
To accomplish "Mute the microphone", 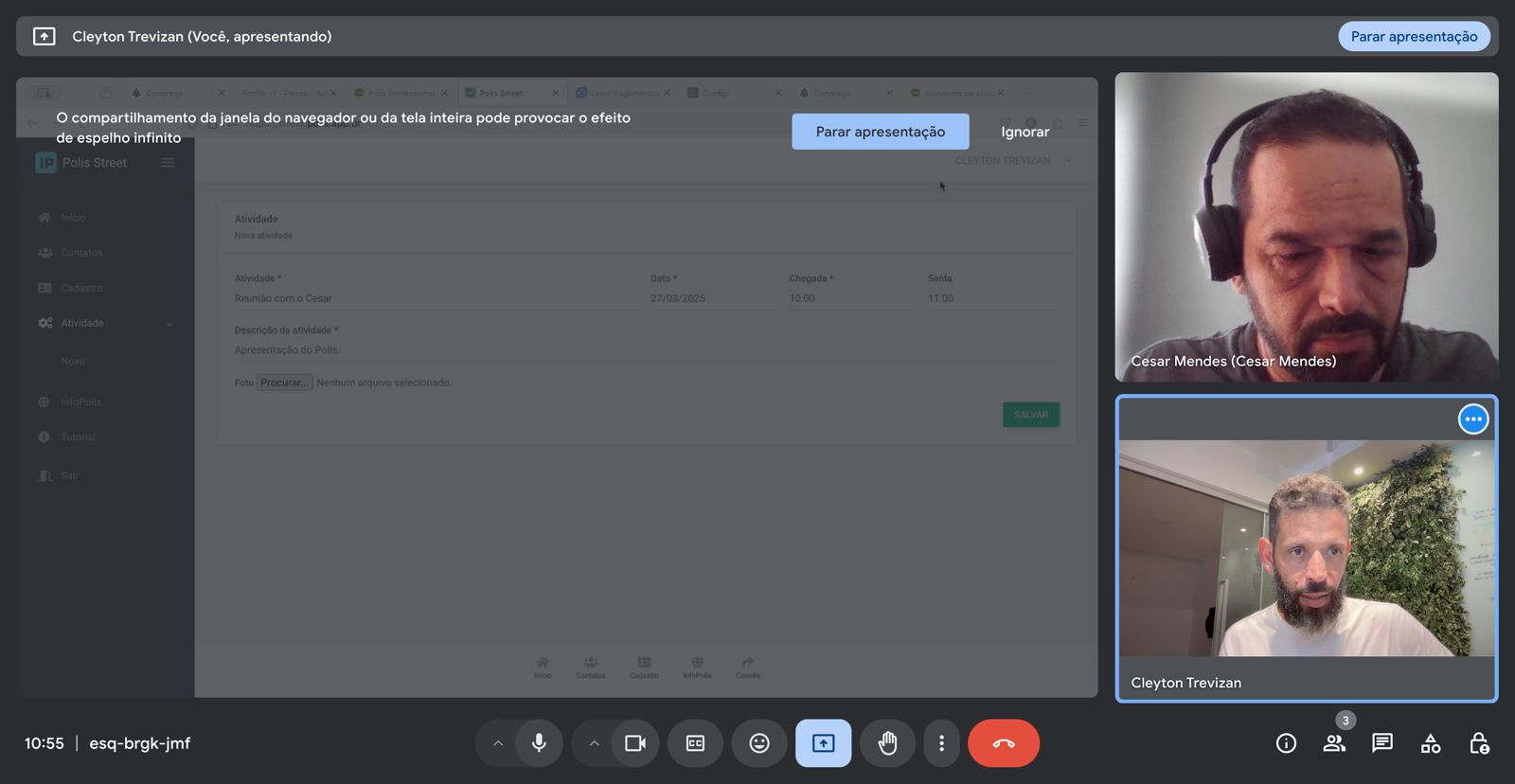I will coord(539,743).
